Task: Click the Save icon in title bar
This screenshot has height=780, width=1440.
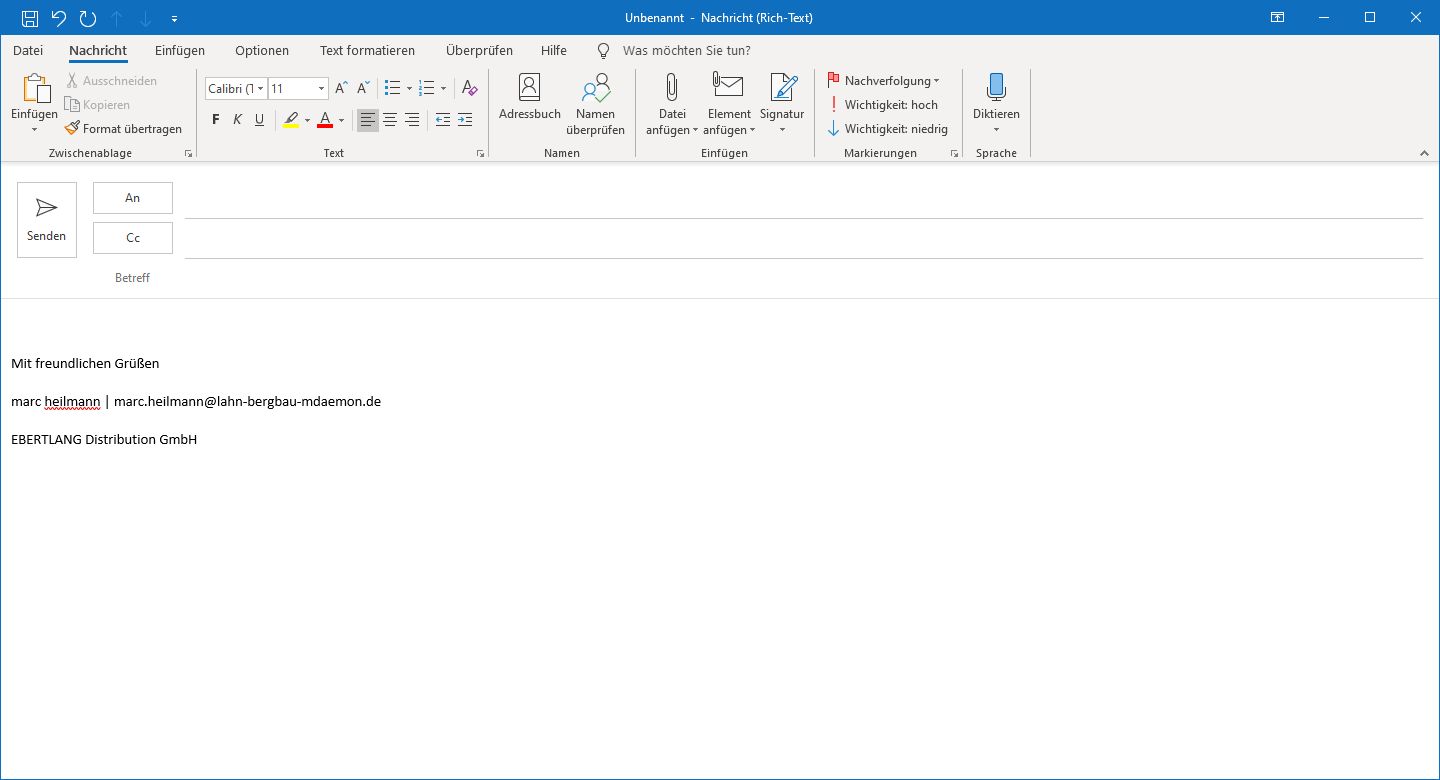Action: (30, 18)
